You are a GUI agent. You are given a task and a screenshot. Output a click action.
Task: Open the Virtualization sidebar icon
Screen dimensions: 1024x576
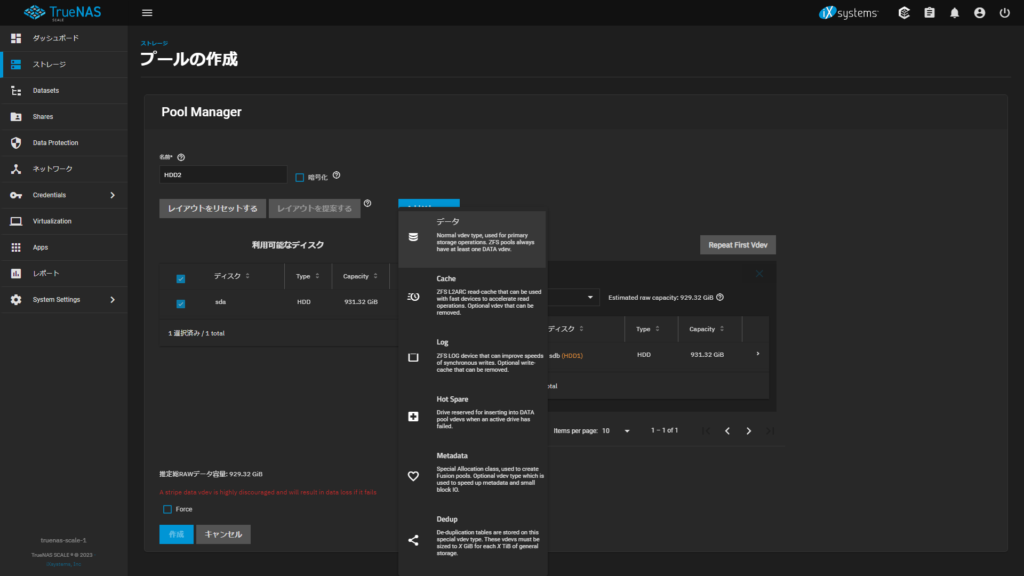tap(16, 221)
